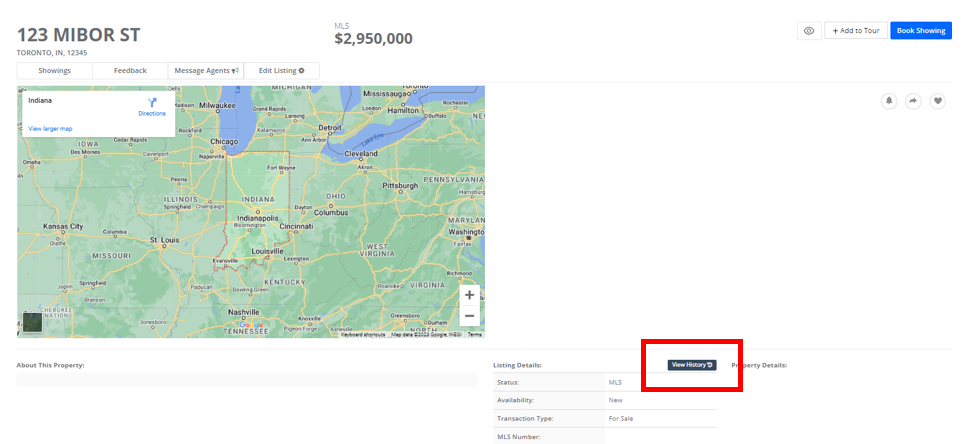Viewport: 975px width, 444px height.
Task: Click the 123 MIBOR ST heading
Action: point(78,35)
